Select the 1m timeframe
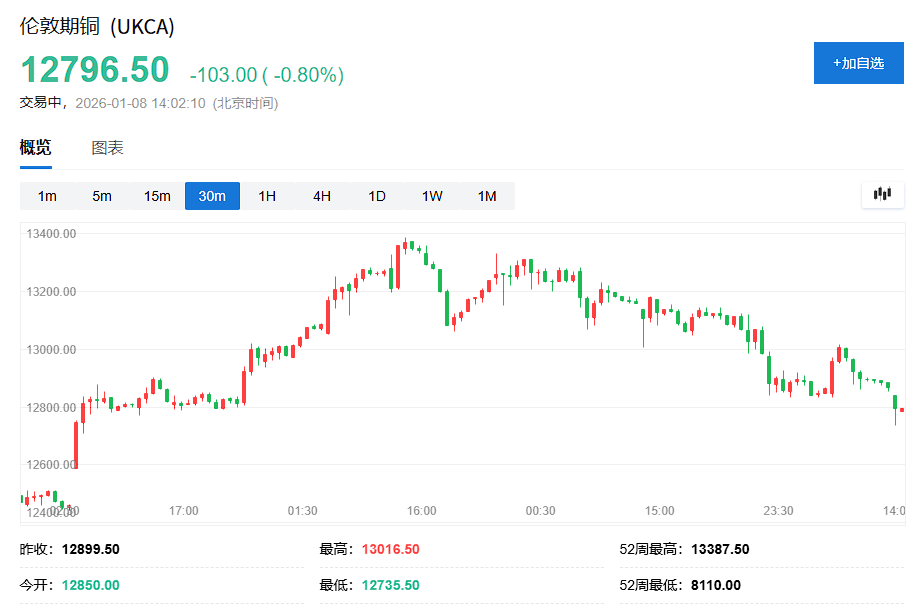 click(46, 196)
